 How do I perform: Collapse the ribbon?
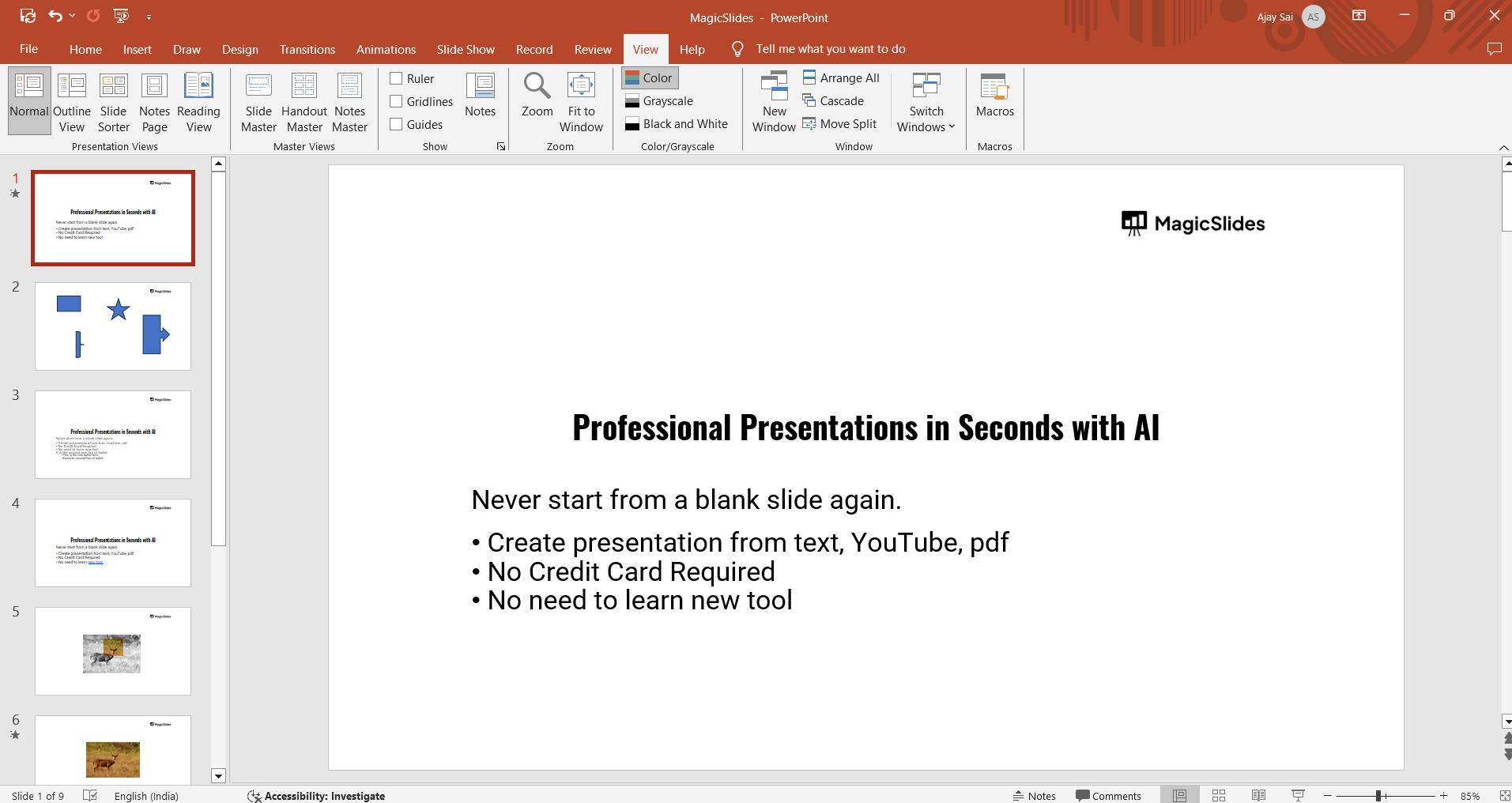coord(1503,147)
